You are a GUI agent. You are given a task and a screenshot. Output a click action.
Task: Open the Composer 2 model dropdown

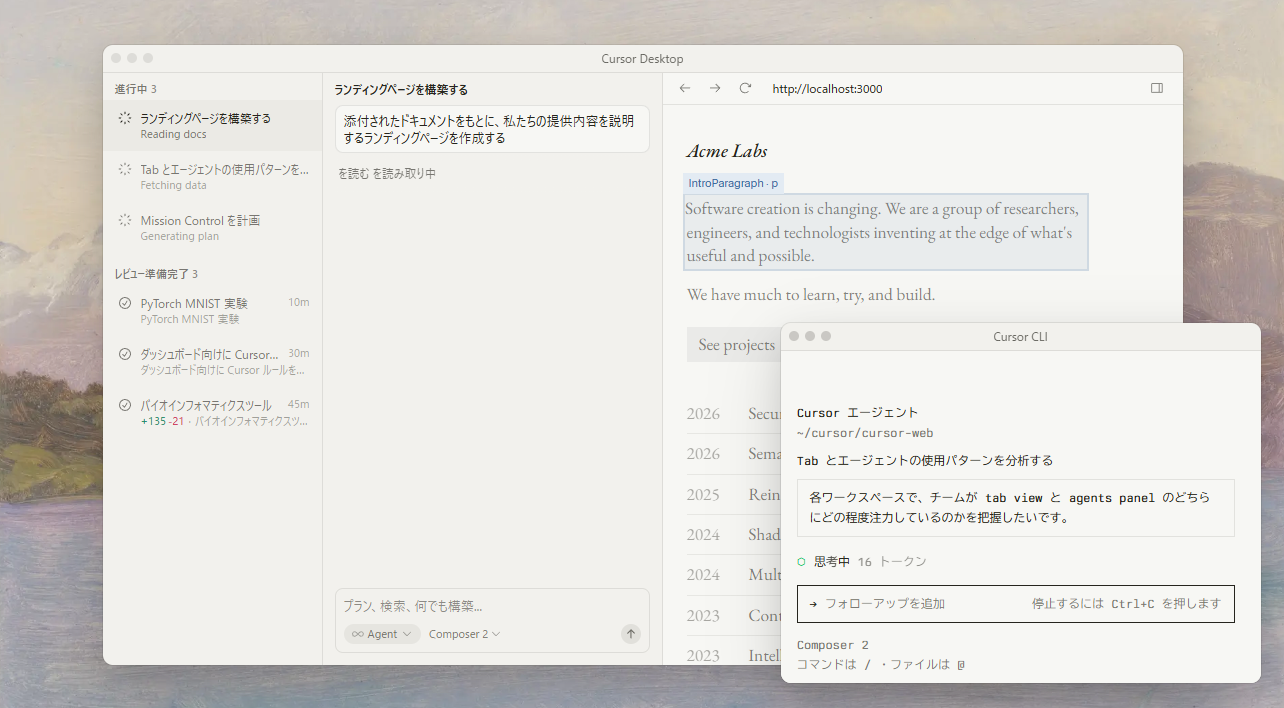point(464,634)
